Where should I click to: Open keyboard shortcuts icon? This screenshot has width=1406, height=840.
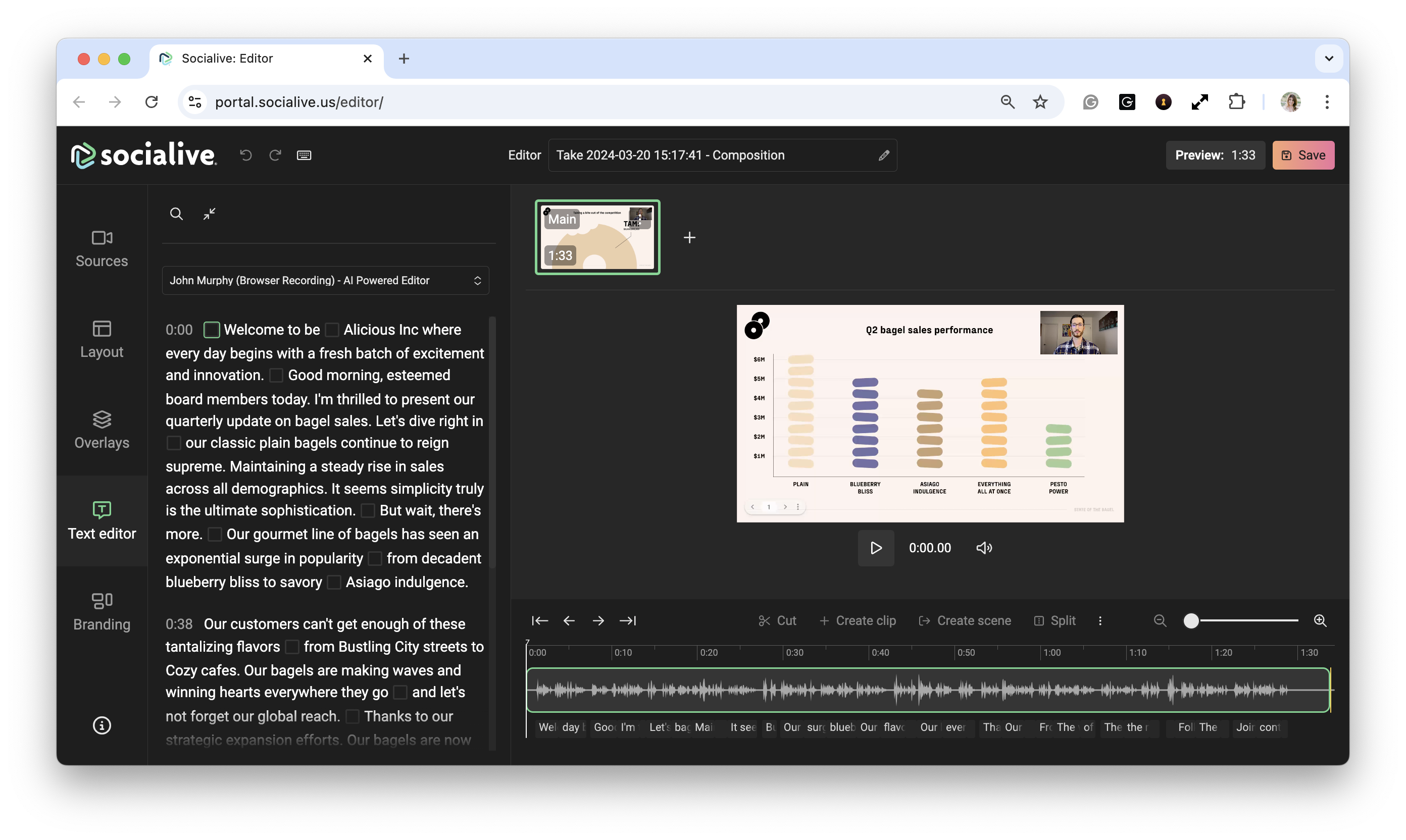tap(304, 155)
